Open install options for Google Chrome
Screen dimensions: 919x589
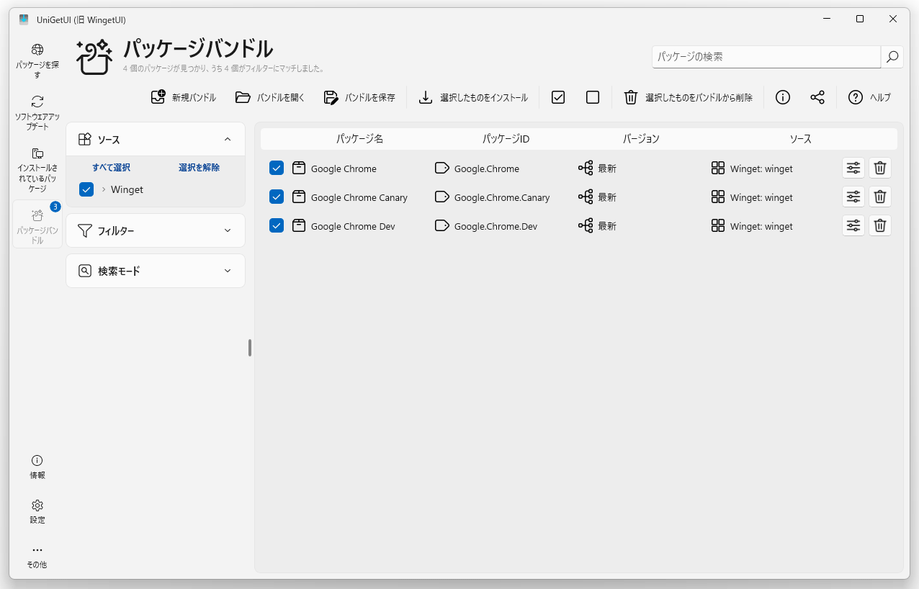click(x=853, y=168)
